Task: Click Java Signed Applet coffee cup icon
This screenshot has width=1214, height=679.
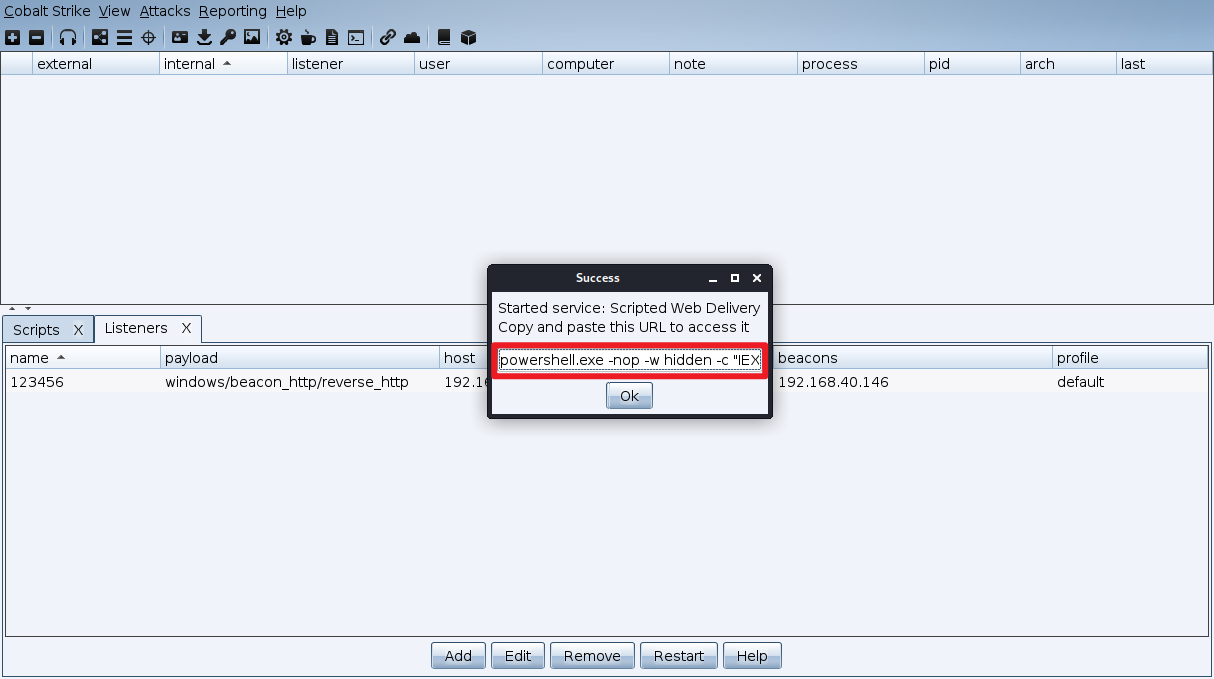Action: tap(308, 38)
